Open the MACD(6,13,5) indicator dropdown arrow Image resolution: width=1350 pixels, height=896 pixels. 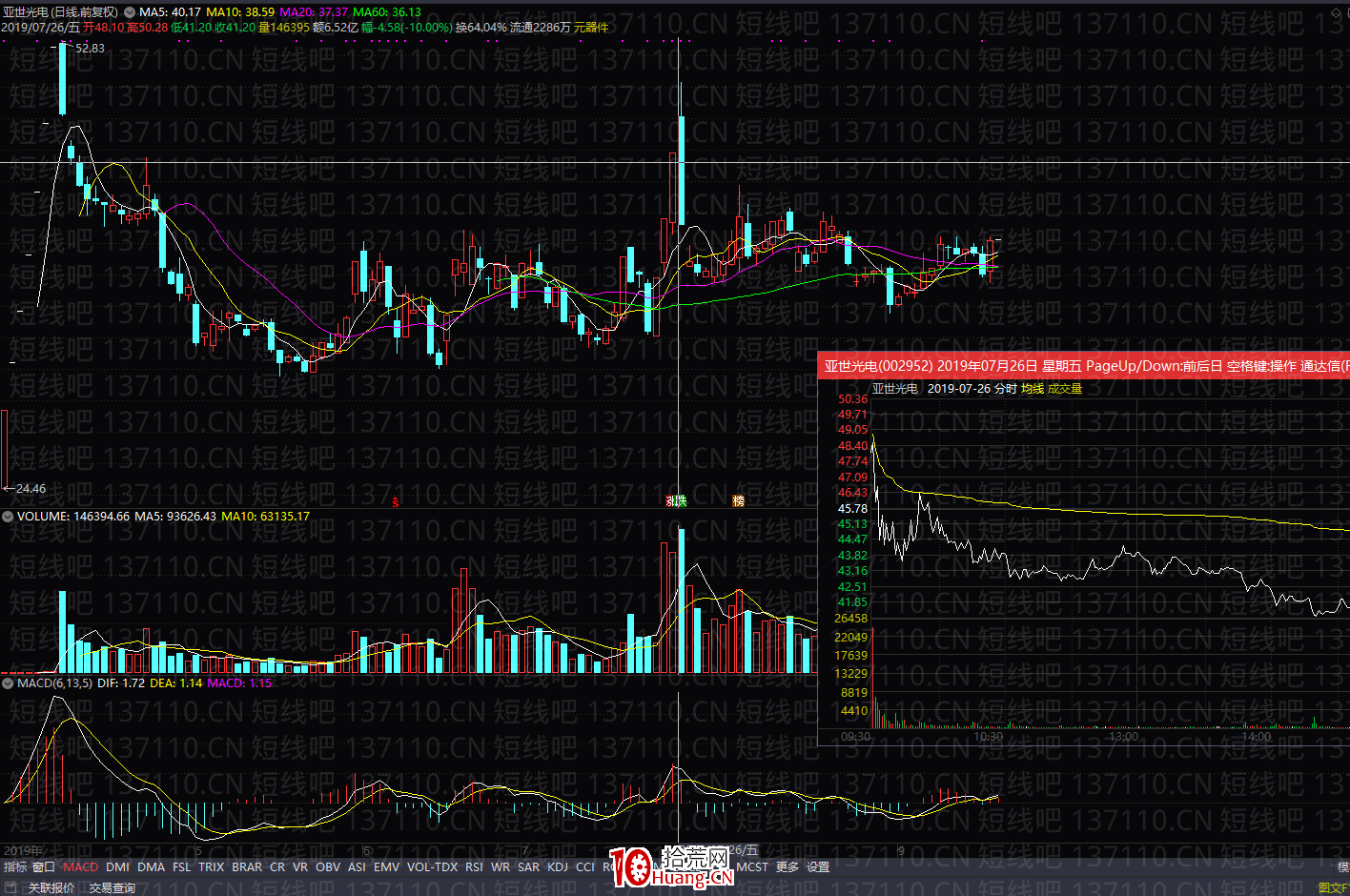8,683
